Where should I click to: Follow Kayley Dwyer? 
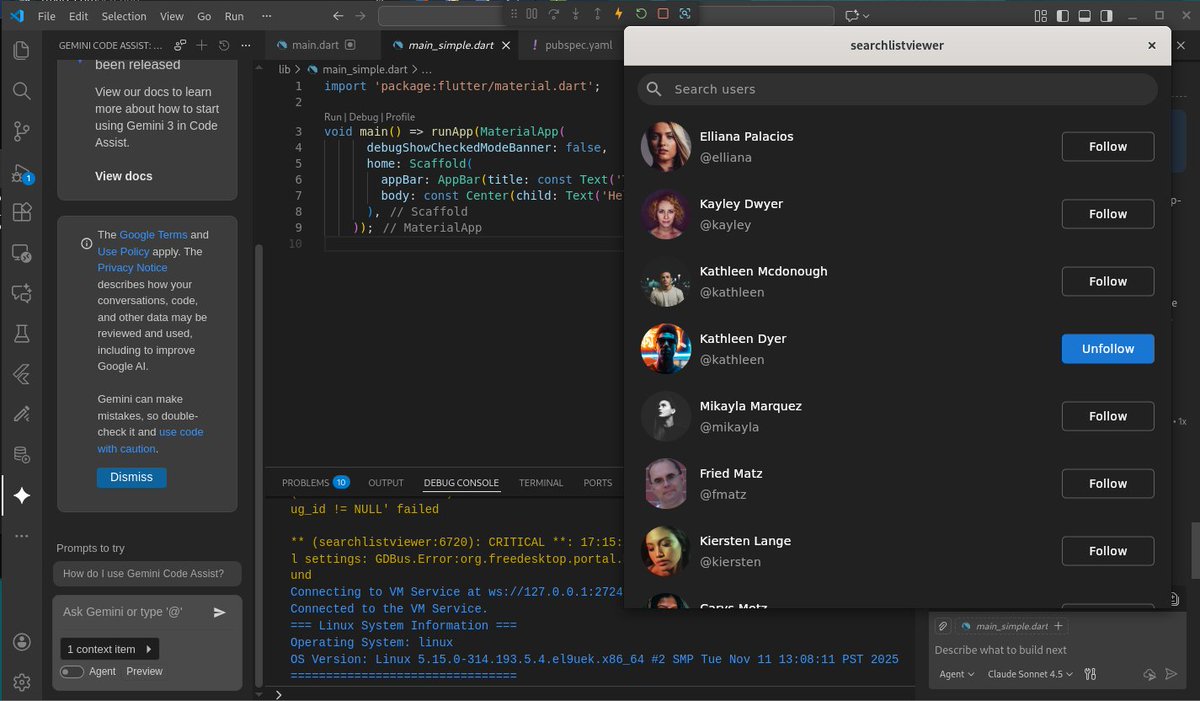pos(1108,214)
